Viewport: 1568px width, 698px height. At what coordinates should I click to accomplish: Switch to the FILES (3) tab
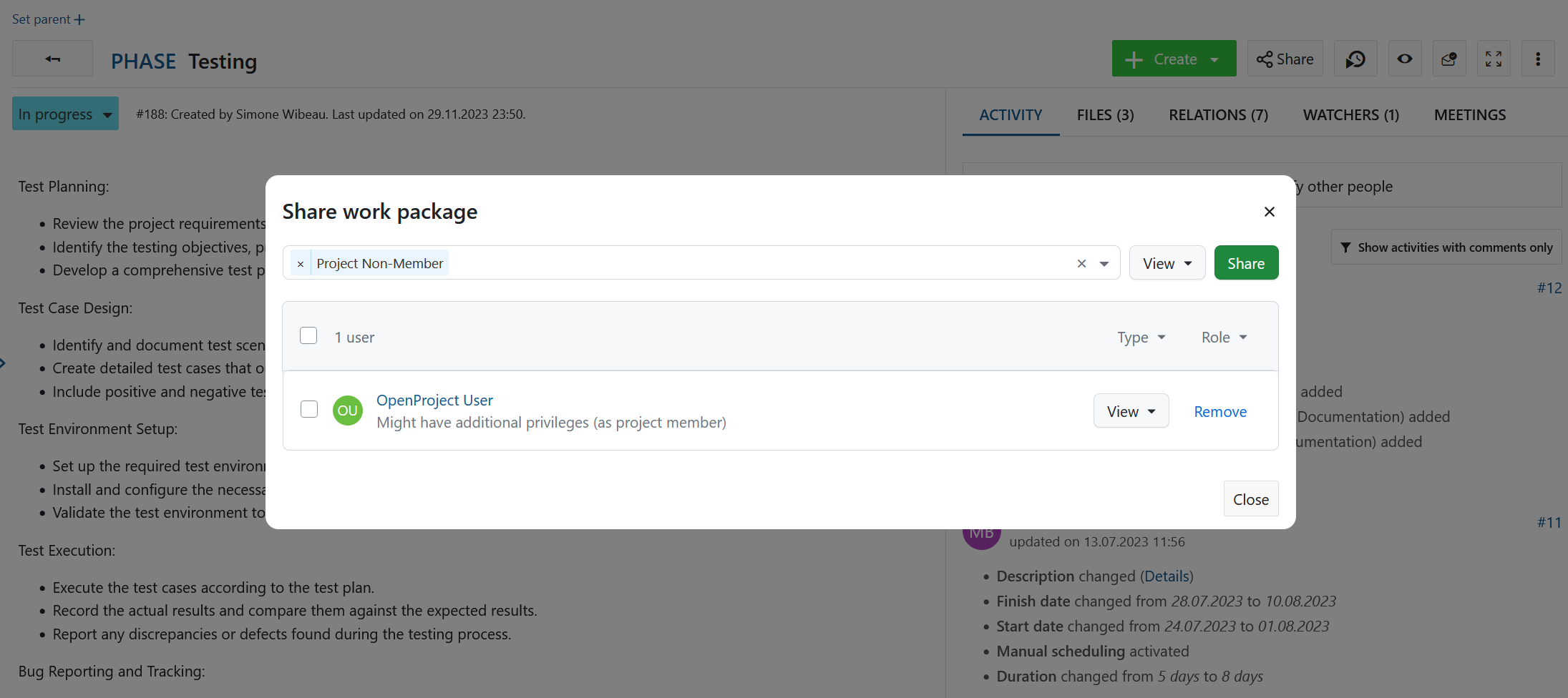click(1106, 115)
